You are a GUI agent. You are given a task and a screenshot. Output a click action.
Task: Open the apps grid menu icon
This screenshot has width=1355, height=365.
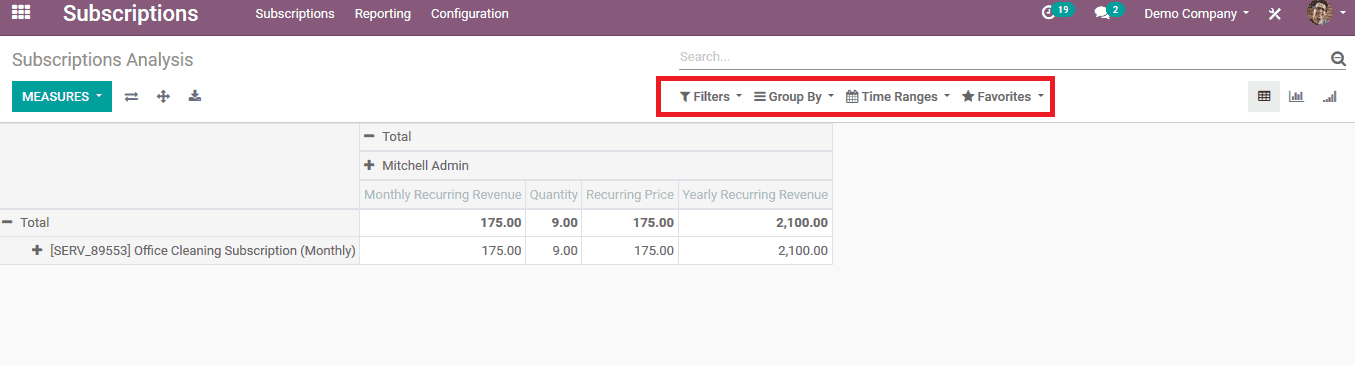(20, 13)
